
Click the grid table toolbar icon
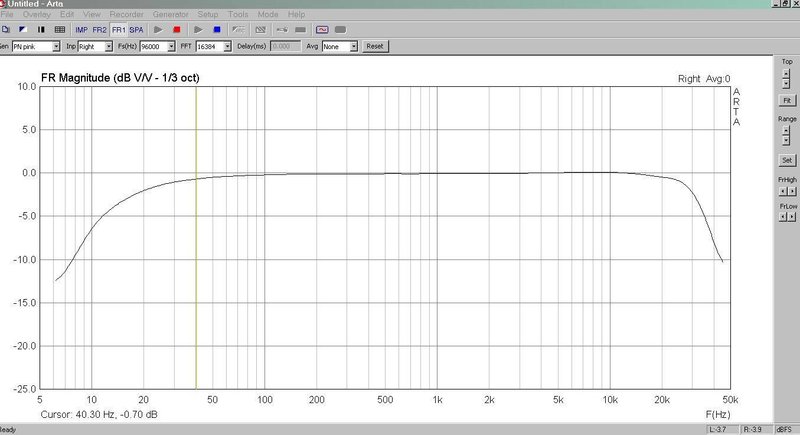click(x=60, y=30)
